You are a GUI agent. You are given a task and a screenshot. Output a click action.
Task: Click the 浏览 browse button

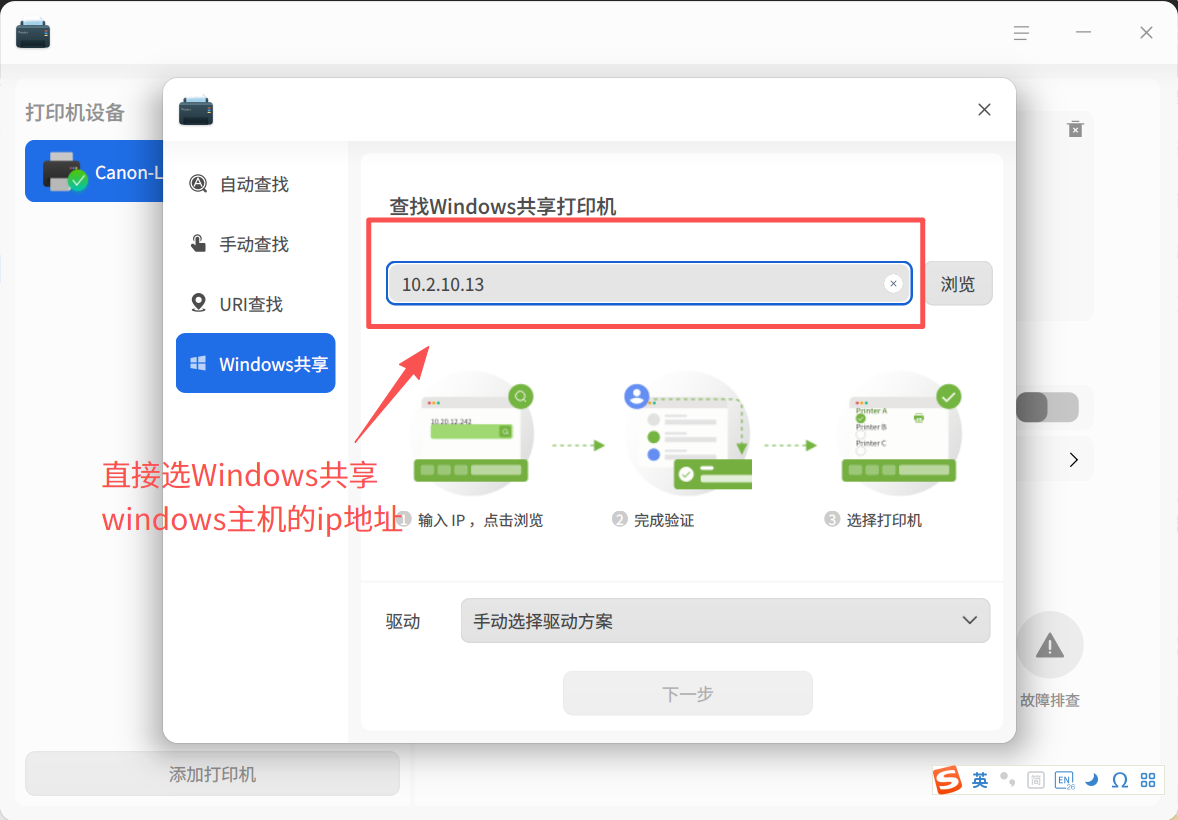point(958,283)
